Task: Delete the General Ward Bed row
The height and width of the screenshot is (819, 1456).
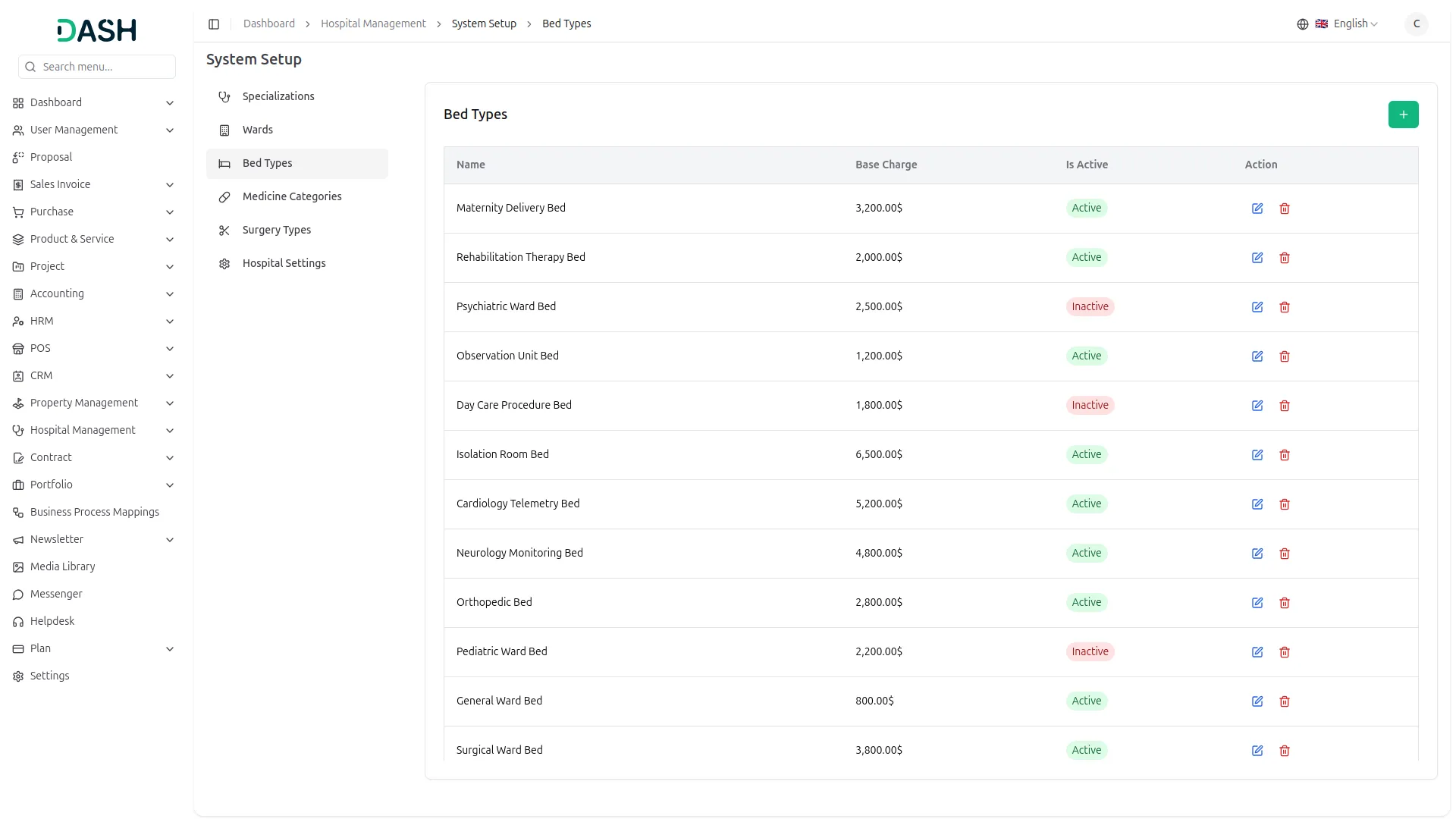Action: [x=1284, y=701]
